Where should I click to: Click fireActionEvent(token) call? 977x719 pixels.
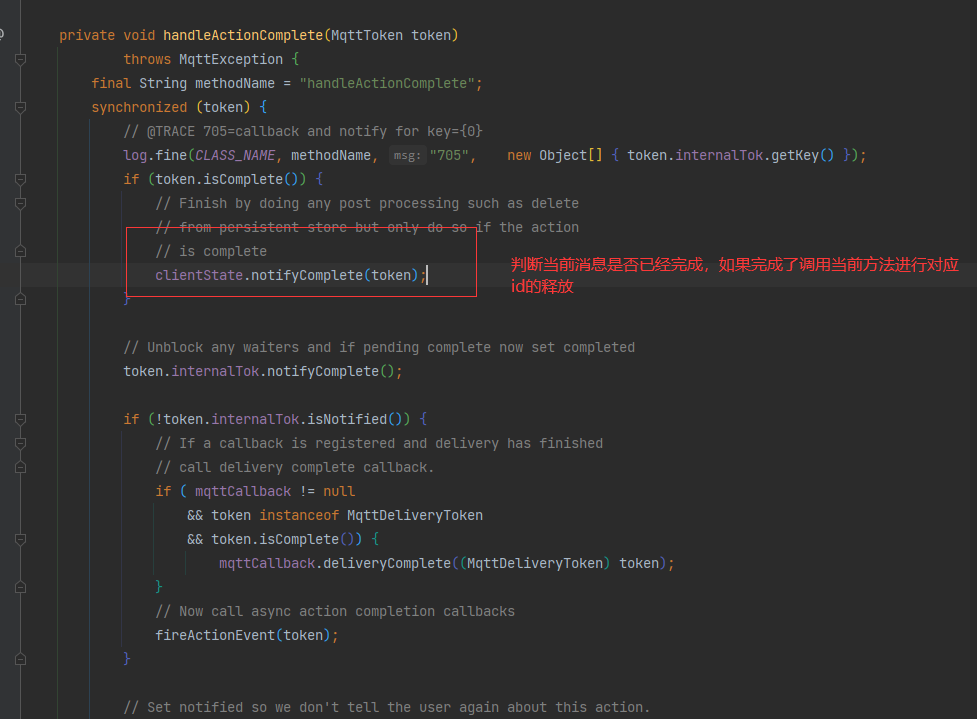coord(243,636)
